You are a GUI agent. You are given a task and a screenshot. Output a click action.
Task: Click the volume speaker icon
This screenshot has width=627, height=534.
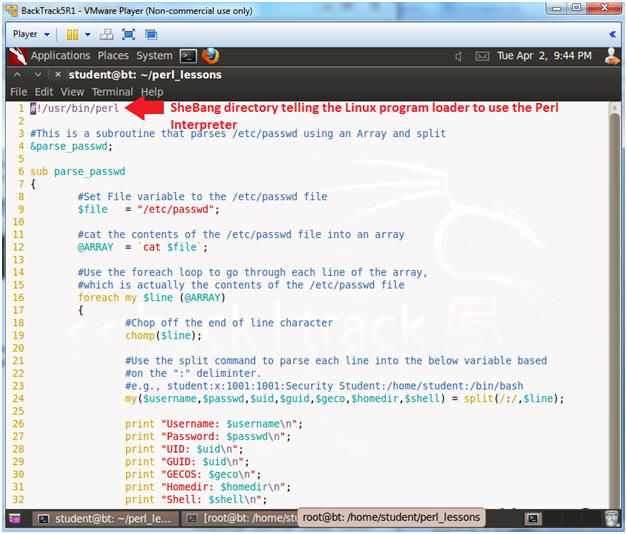coord(459,56)
